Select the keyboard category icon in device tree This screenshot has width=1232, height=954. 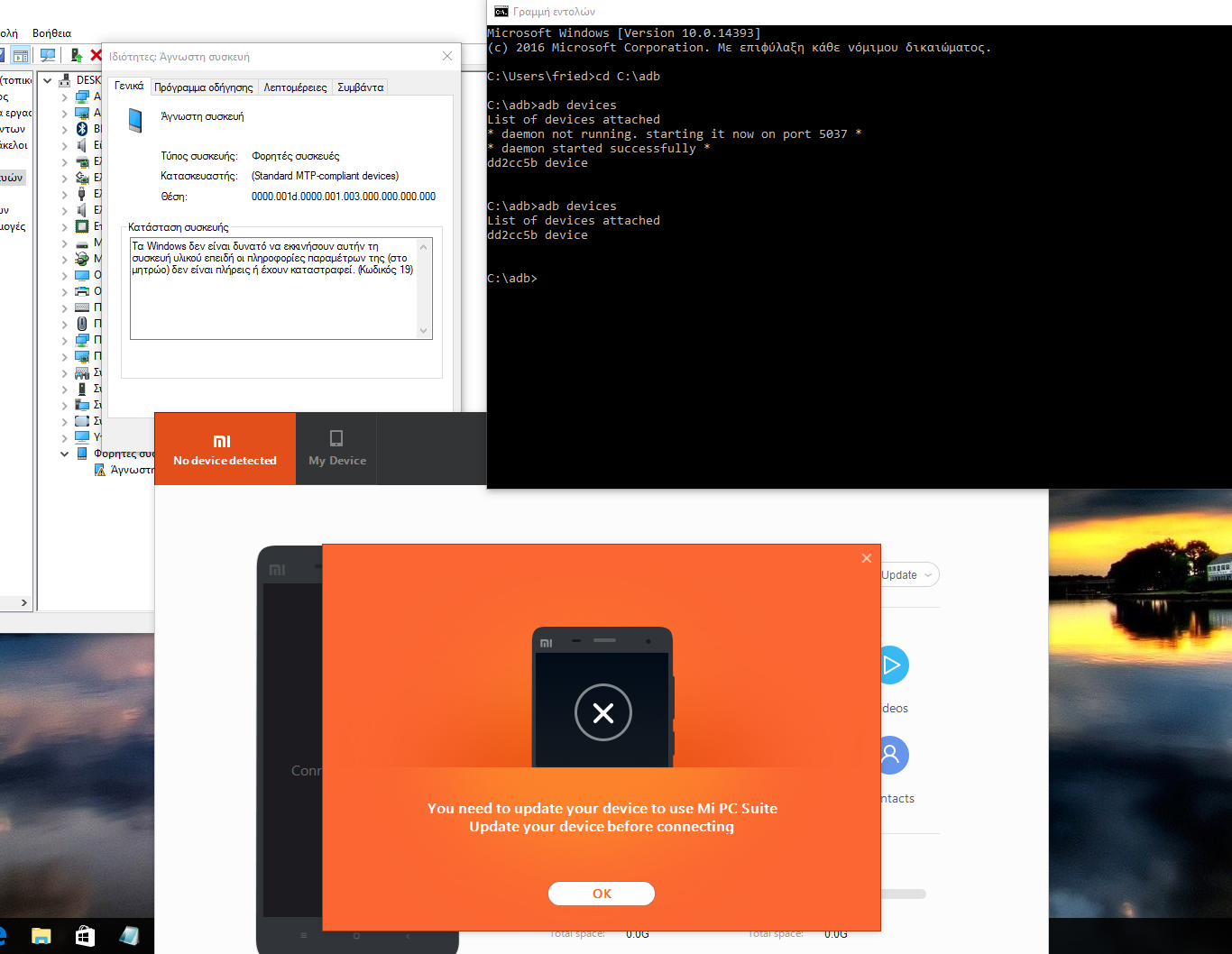tap(82, 307)
